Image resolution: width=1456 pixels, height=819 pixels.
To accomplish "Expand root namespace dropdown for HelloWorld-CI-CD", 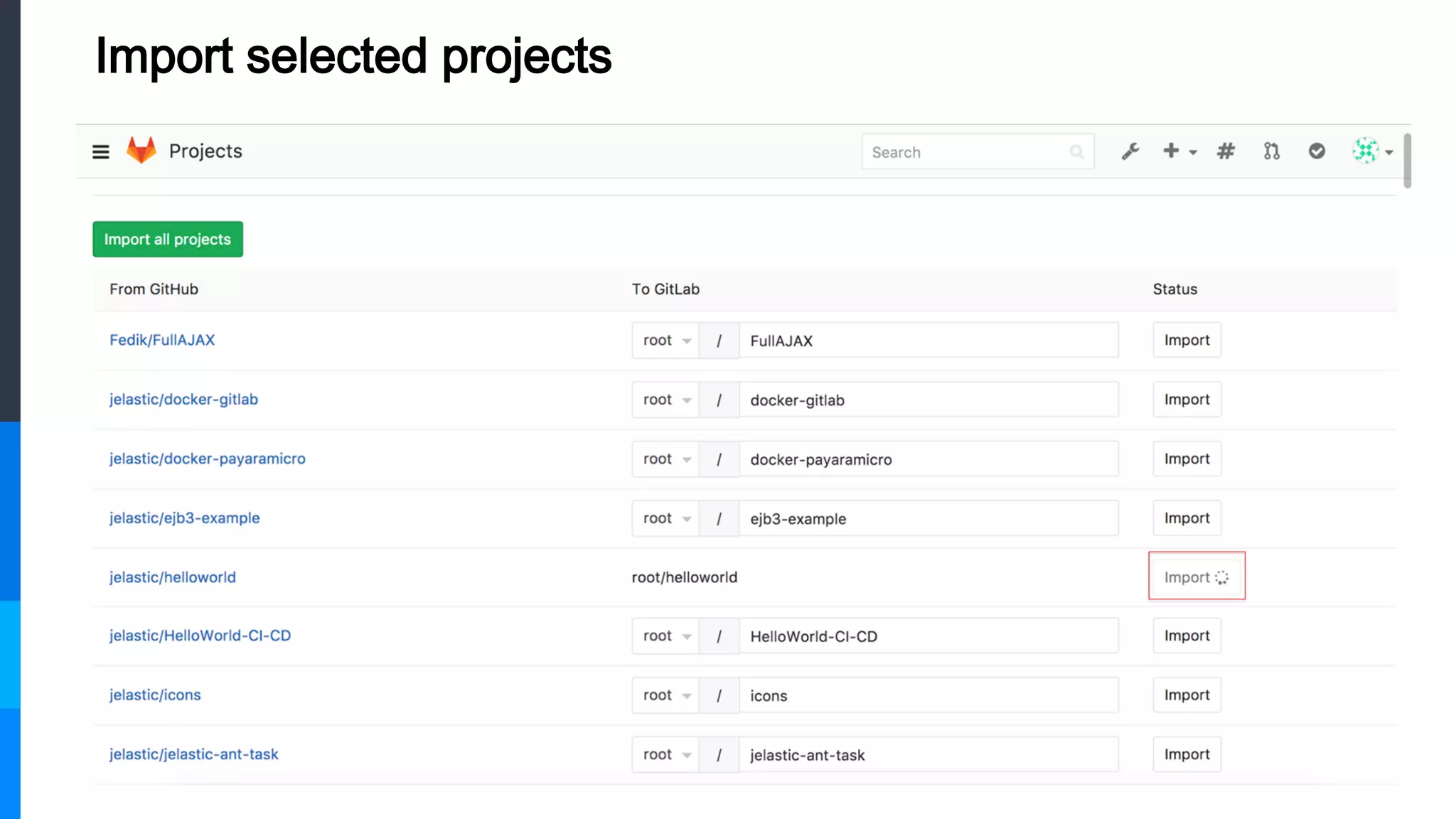I will click(665, 636).
